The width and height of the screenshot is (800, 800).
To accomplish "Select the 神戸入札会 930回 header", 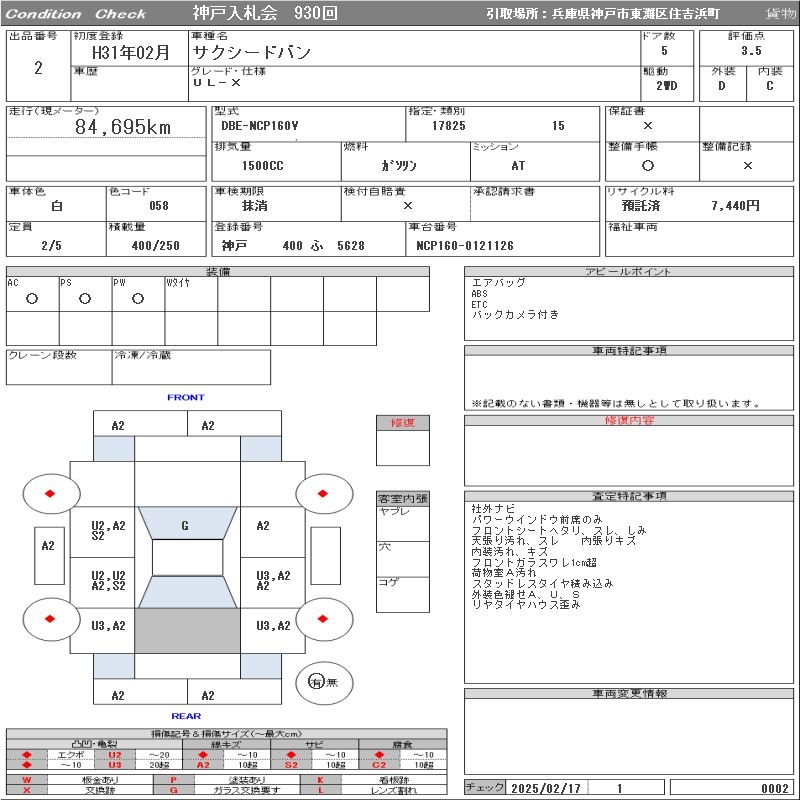I will tap(265, 13).
